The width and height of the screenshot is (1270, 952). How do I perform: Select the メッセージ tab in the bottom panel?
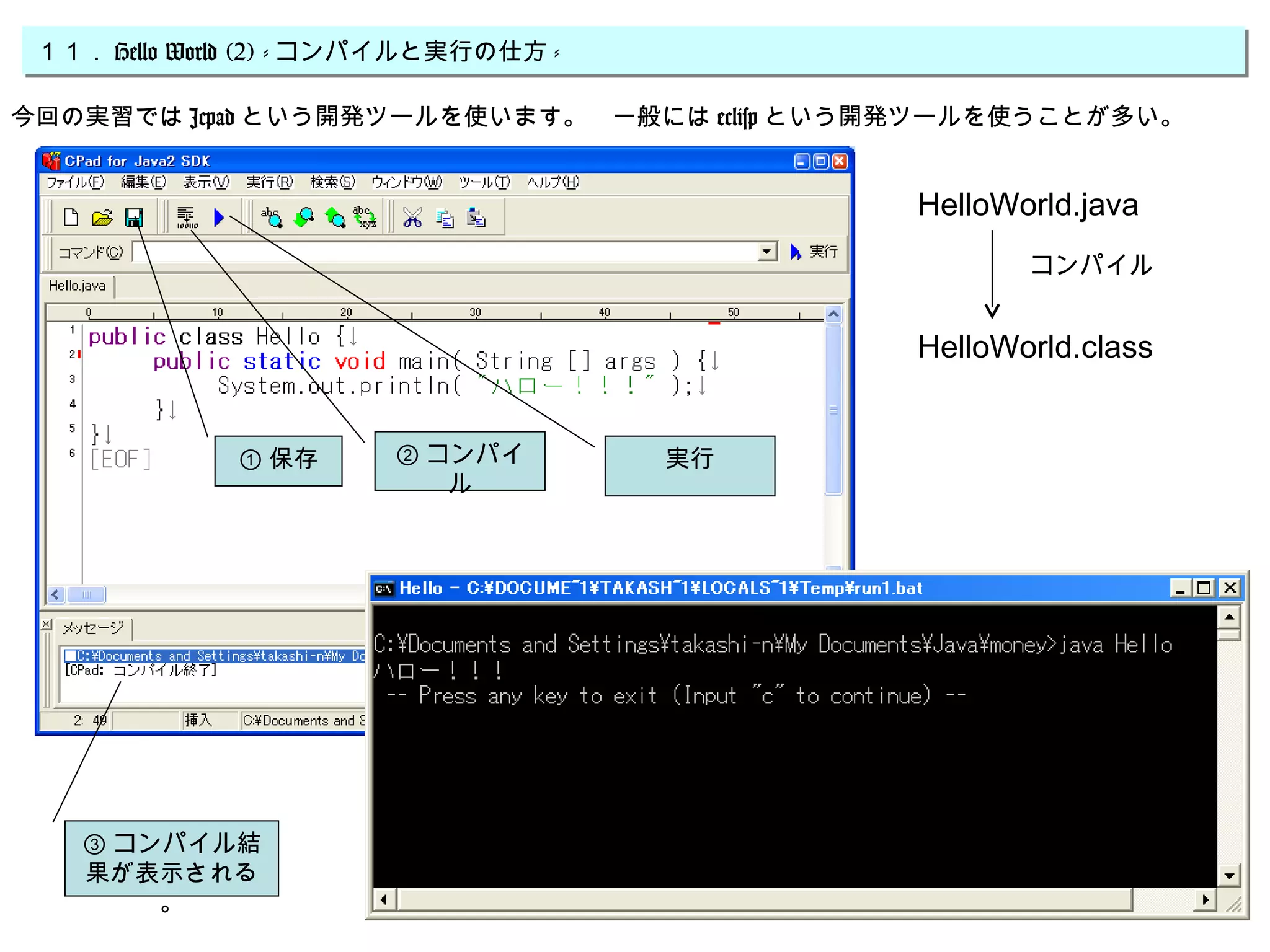pos(93,628)
